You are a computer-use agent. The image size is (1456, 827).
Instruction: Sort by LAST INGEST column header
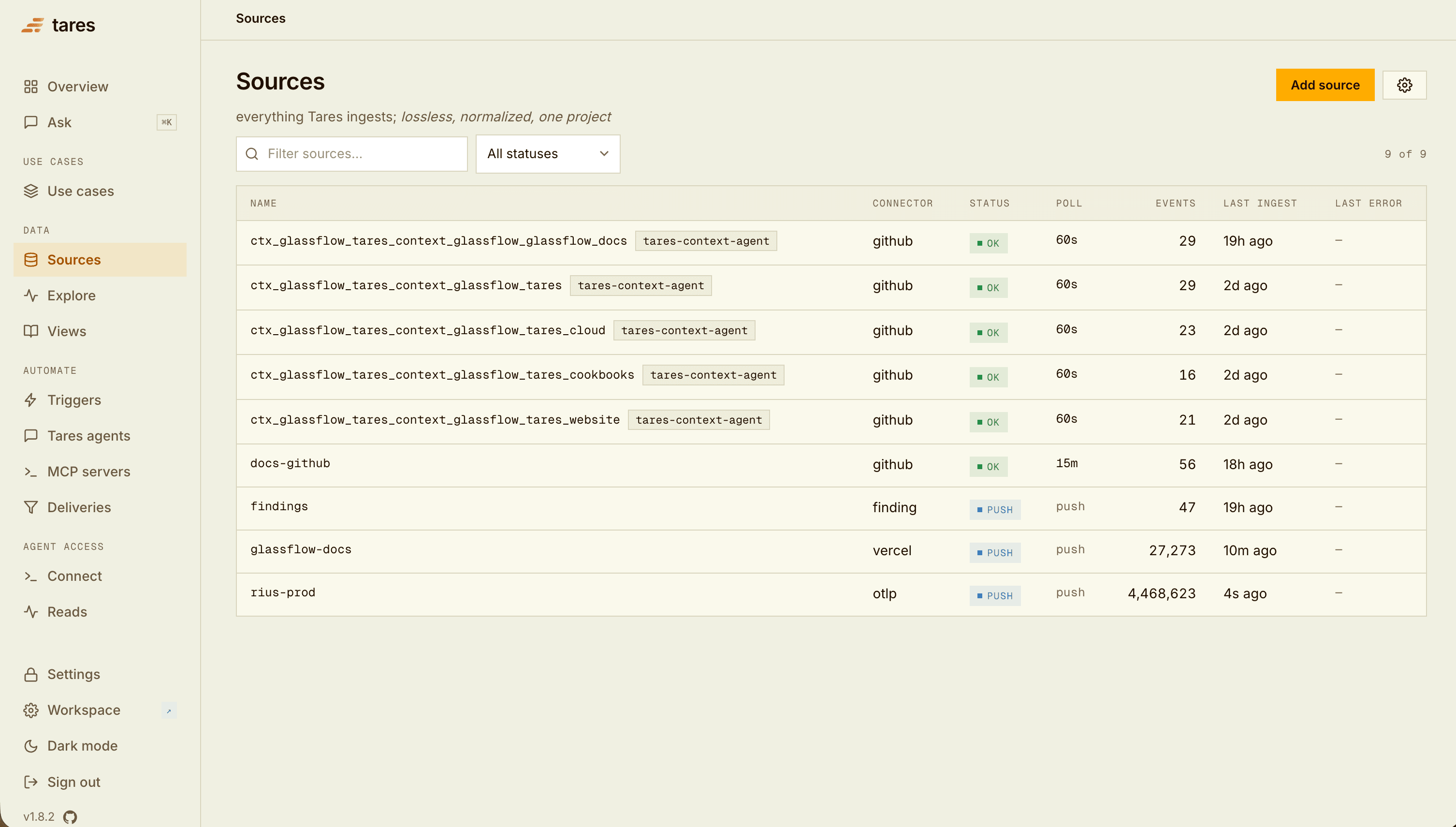coord(1260,203)
